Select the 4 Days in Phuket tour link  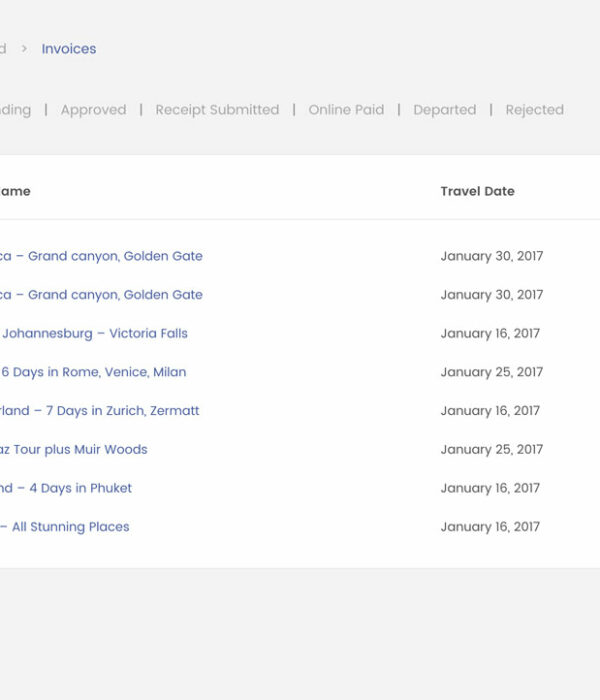point(66,488)
